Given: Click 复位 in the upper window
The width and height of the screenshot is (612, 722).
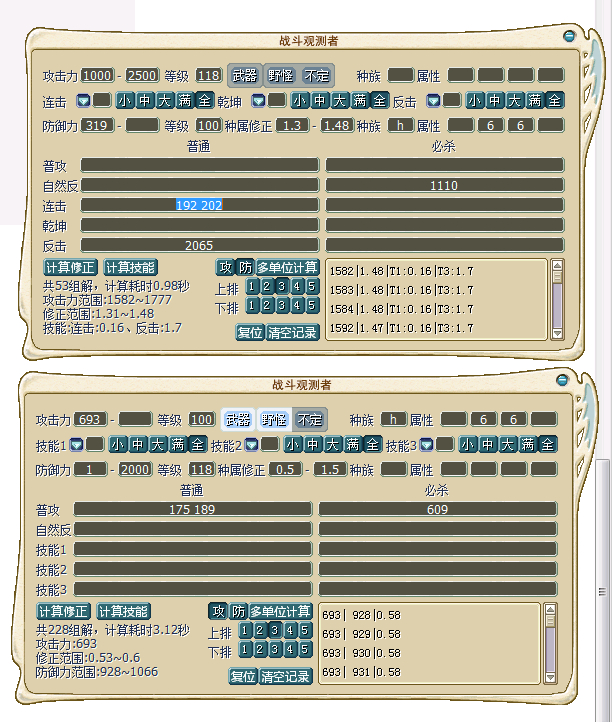Looking at the screenshot, I should point(251,332).
